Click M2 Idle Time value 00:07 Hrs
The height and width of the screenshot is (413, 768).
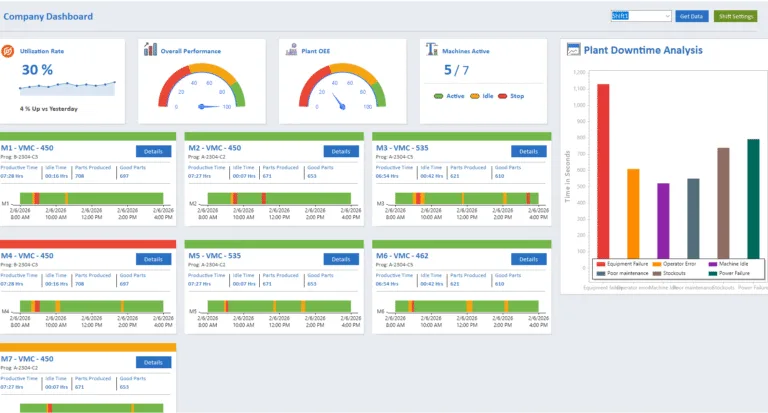click(x=244, y=176)
